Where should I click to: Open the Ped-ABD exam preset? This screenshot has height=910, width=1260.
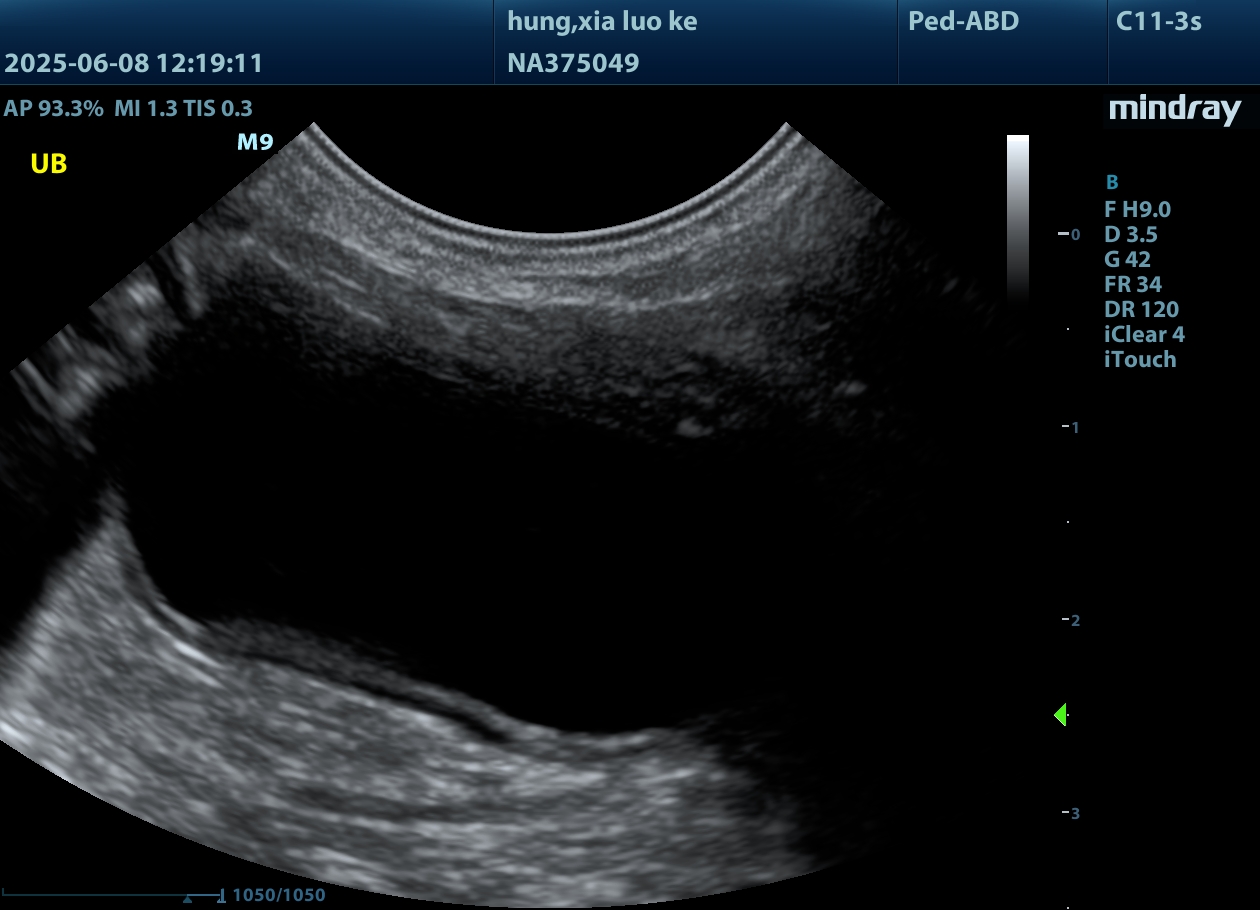pyautogui.click(x=963, y=22)
